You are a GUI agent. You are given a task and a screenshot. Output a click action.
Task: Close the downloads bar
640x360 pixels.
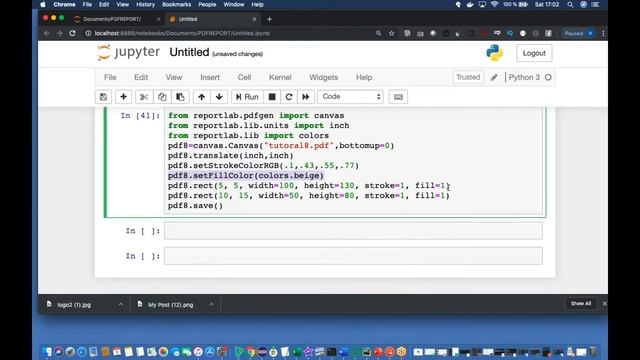pyautogui.click(x=604, y=304)
